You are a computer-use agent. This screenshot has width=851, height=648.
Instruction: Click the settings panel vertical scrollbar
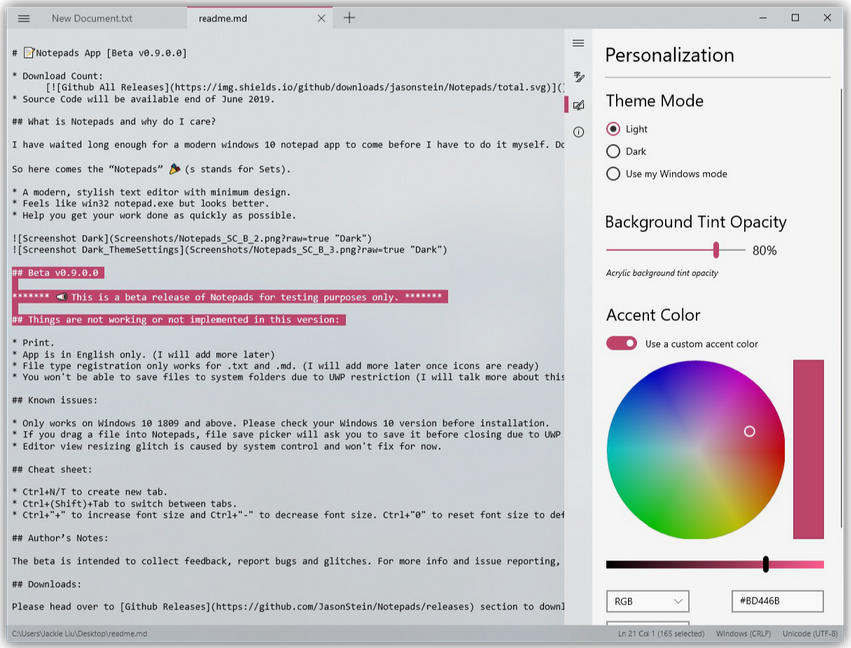click(842, 307)
